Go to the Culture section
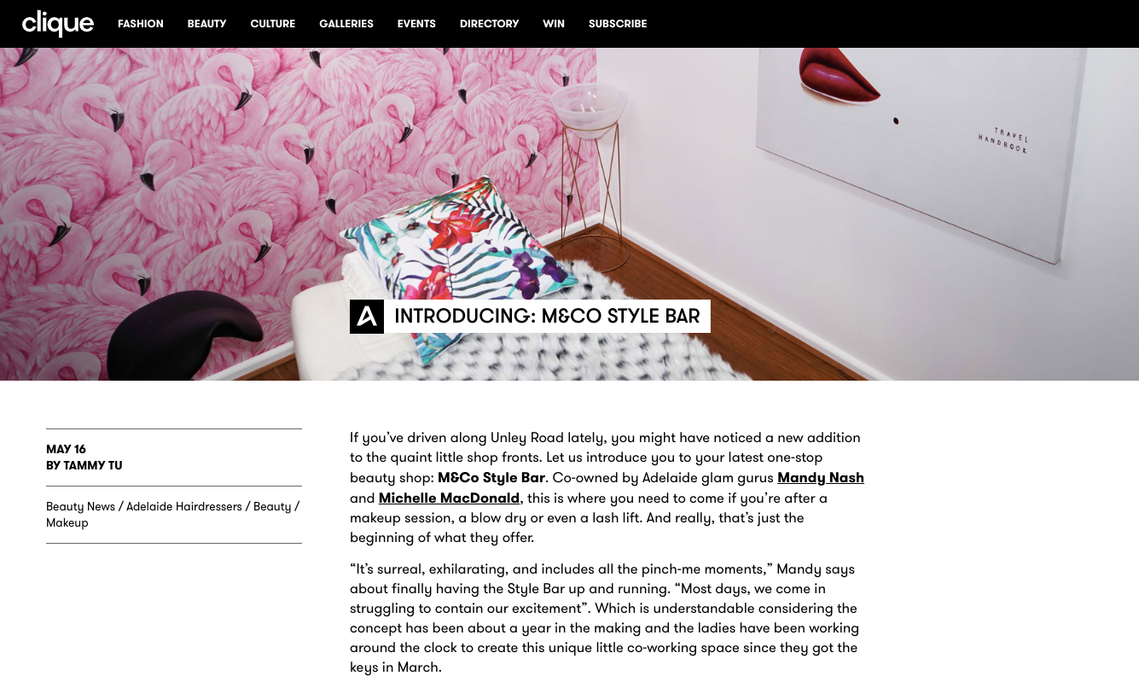Viewport: 1139px width, 676px height. [272, 24]
